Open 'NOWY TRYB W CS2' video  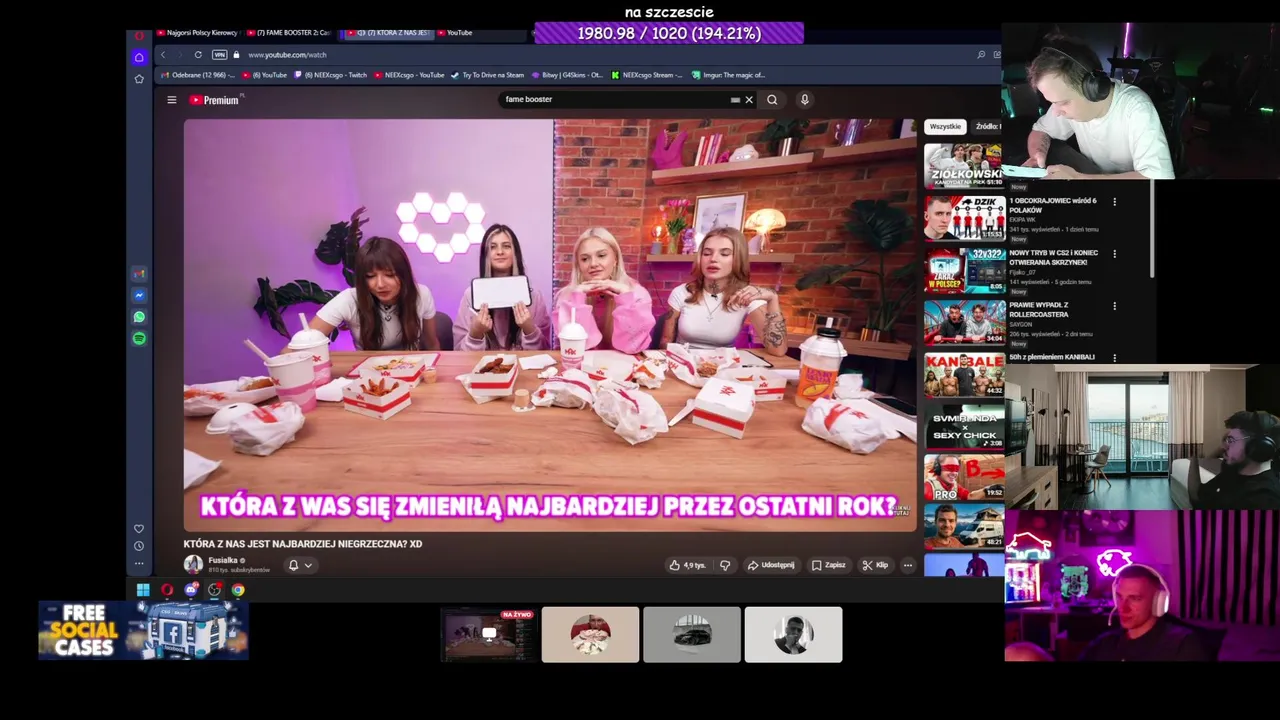click(x=1053, y=257)
